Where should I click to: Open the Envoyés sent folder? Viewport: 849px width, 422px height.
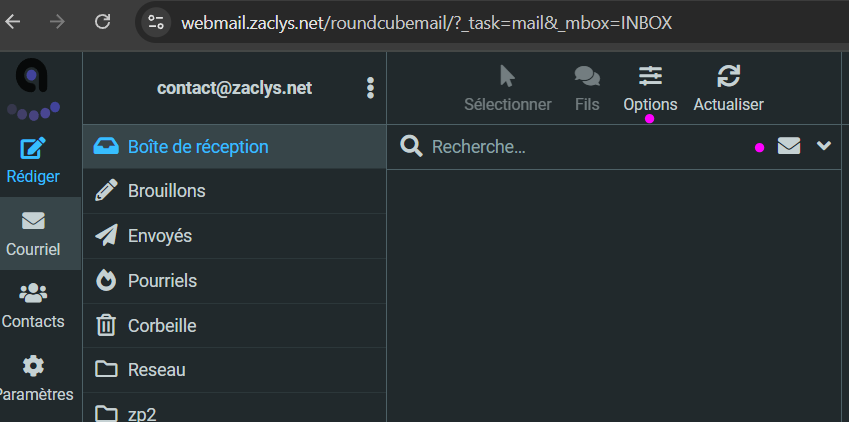click(159, 236)
